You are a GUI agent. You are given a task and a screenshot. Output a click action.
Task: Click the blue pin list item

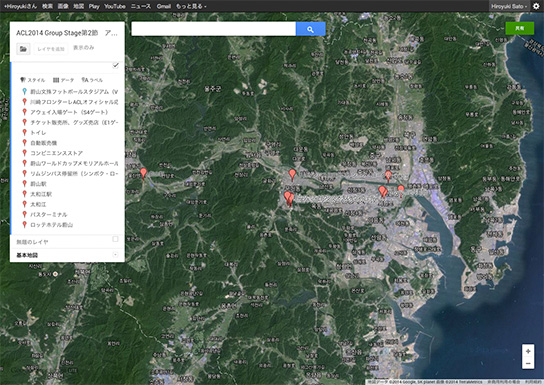coord(69,92)
